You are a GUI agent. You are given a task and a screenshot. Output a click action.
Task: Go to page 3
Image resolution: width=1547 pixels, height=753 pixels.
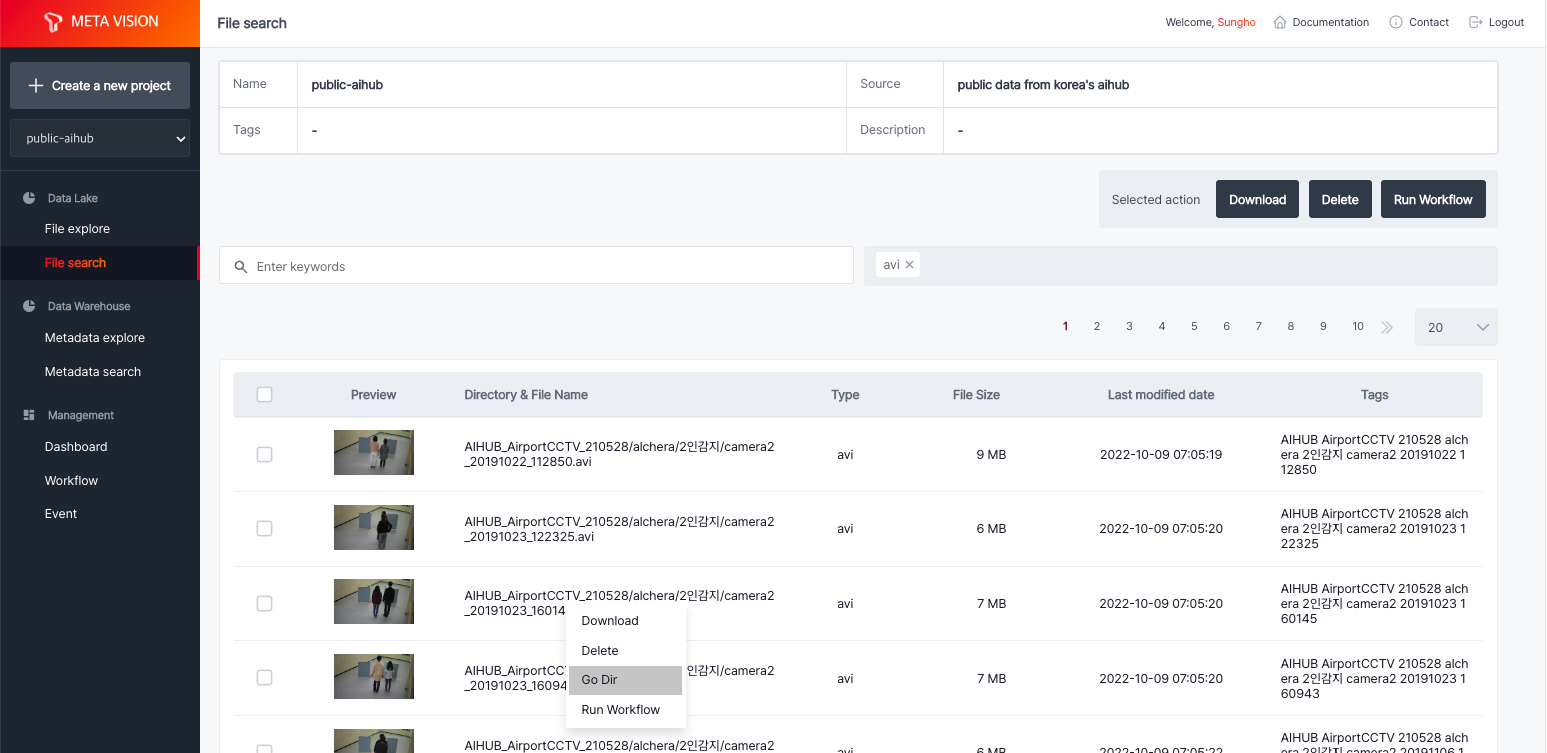1129,326
